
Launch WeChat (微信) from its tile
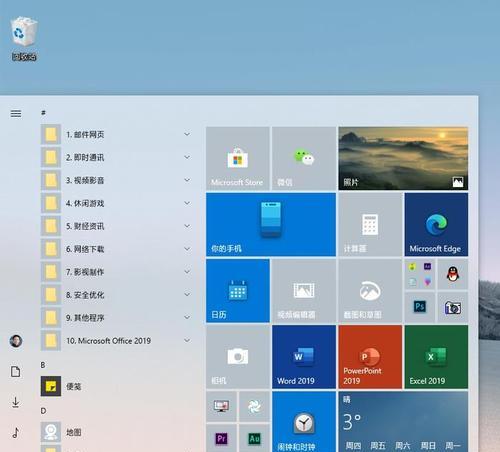(x=304, y=158)
